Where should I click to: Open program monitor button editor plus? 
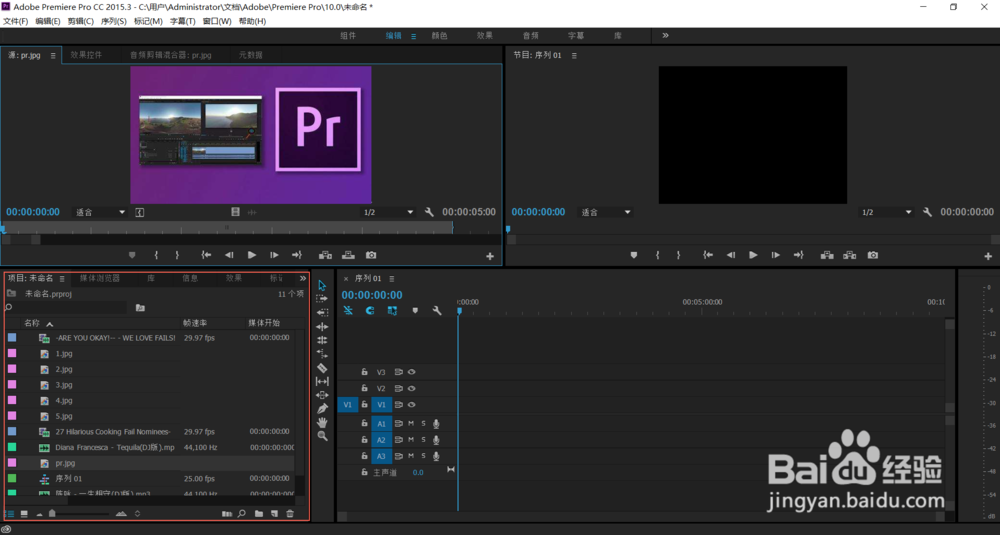point(988,256)
